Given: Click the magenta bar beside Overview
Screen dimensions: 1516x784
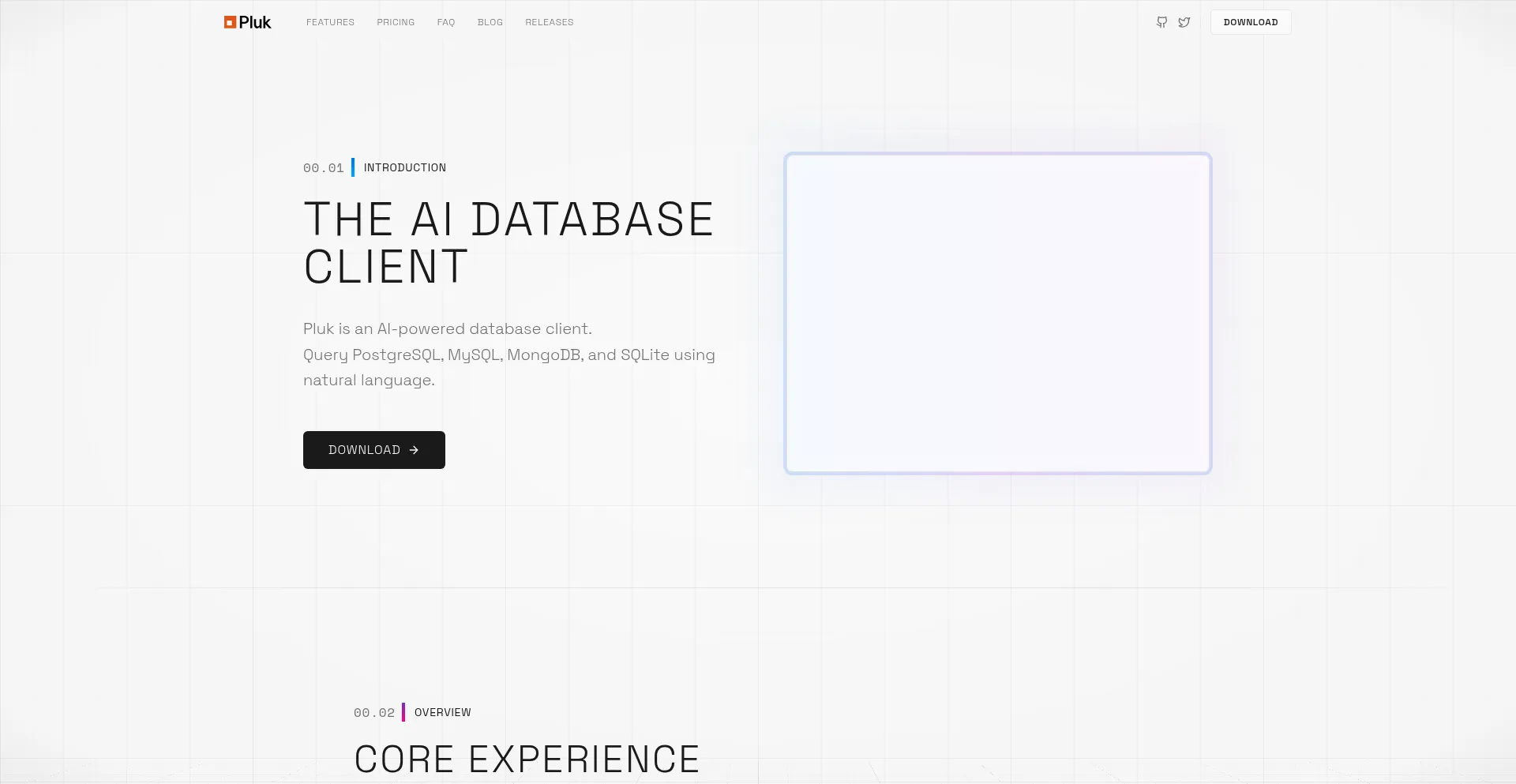Looking at the screenshot, I should [403, 712].
